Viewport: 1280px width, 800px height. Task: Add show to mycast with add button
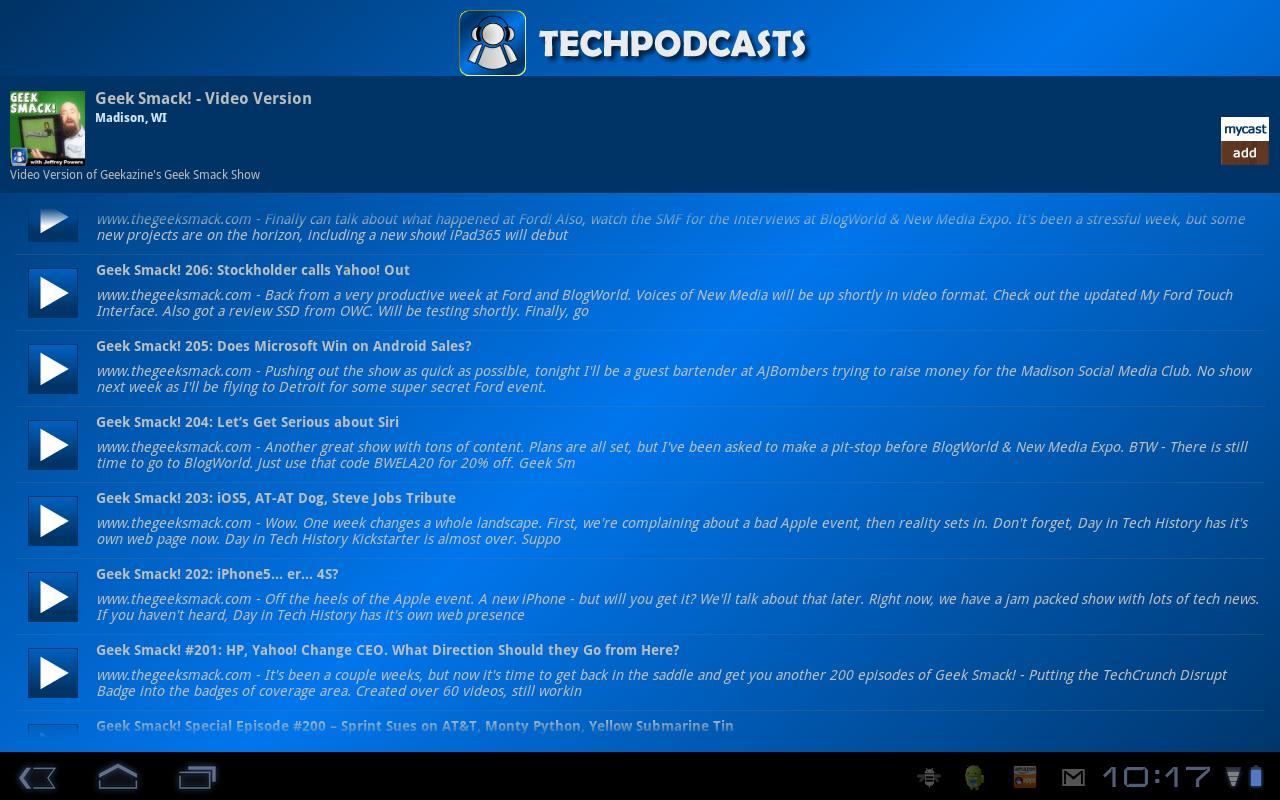click(1244, 141)
